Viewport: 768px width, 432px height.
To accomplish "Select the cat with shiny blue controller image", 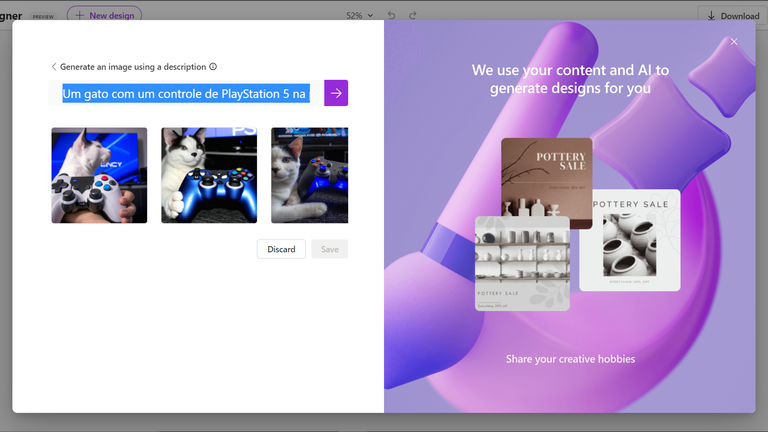I will click(x=209, y=175).
